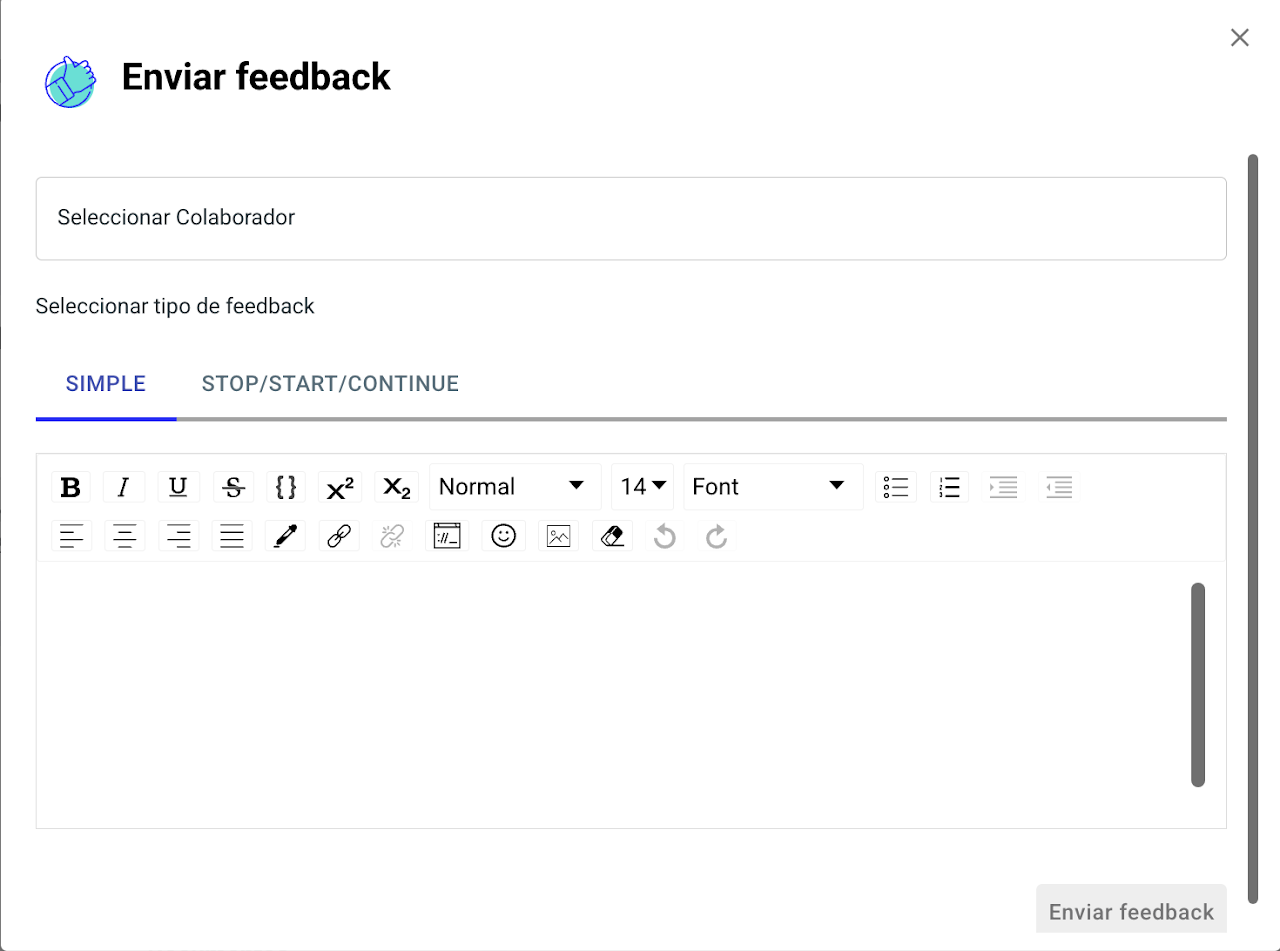
Task: Insert an image into the editor
Action: (558, 536)
